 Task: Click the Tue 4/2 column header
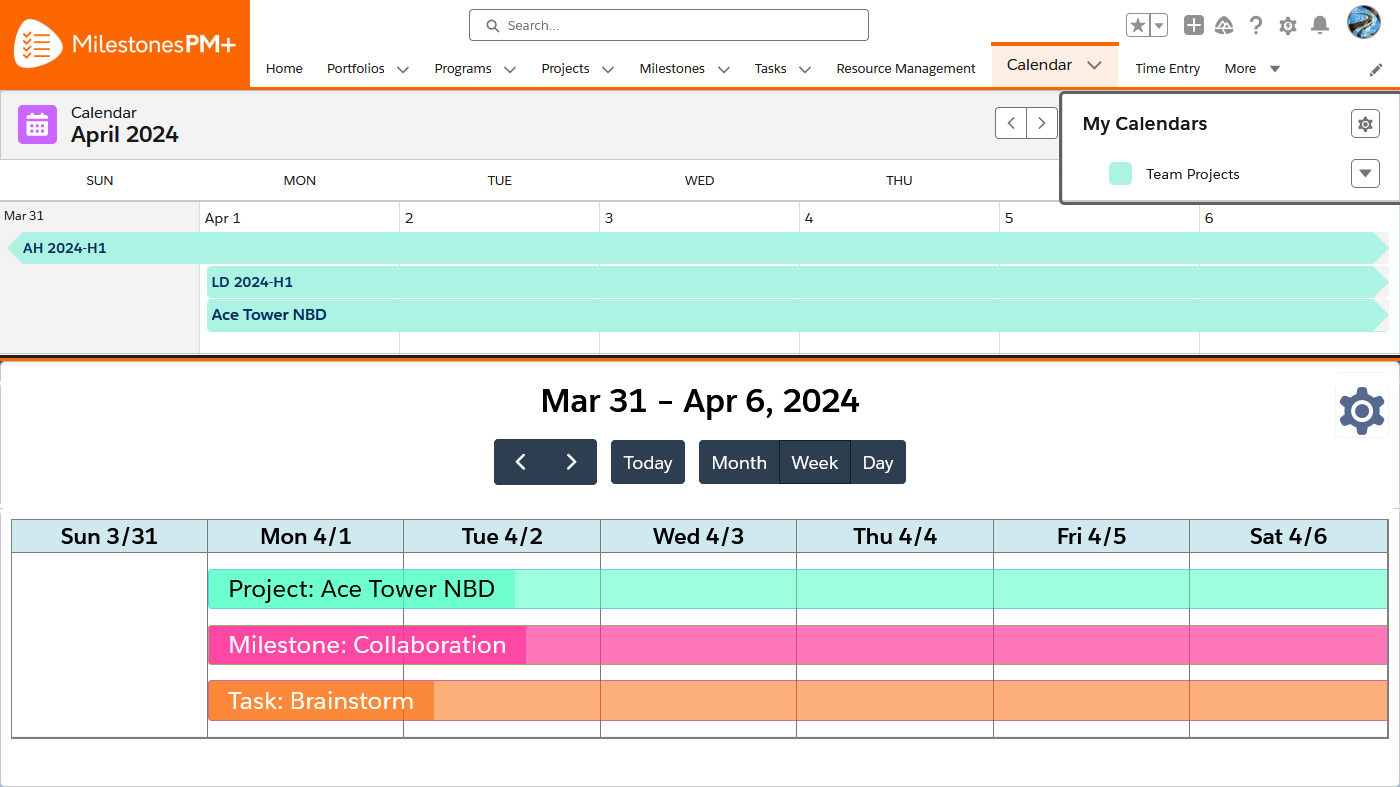[x=502, y=536]
